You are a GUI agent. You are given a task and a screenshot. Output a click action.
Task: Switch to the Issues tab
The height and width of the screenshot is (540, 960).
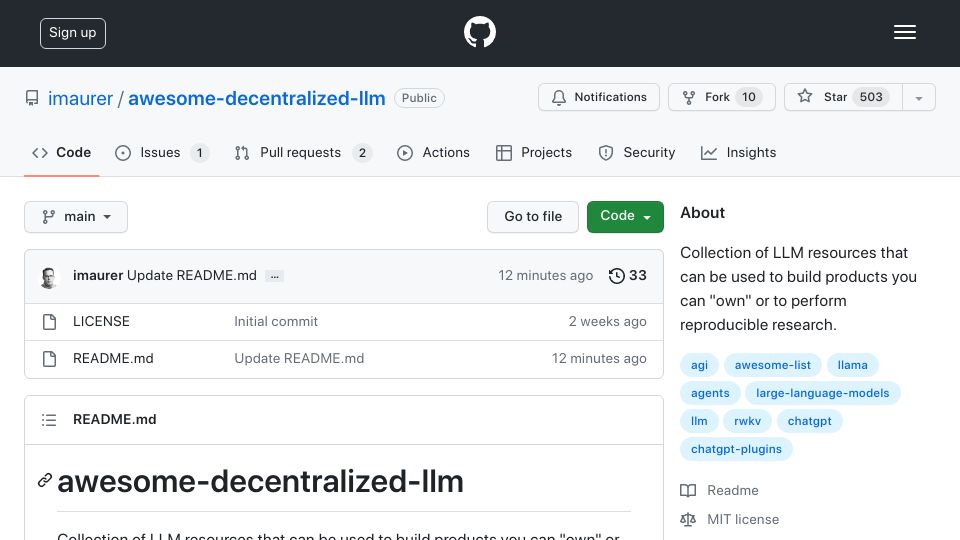pos(162,152)
